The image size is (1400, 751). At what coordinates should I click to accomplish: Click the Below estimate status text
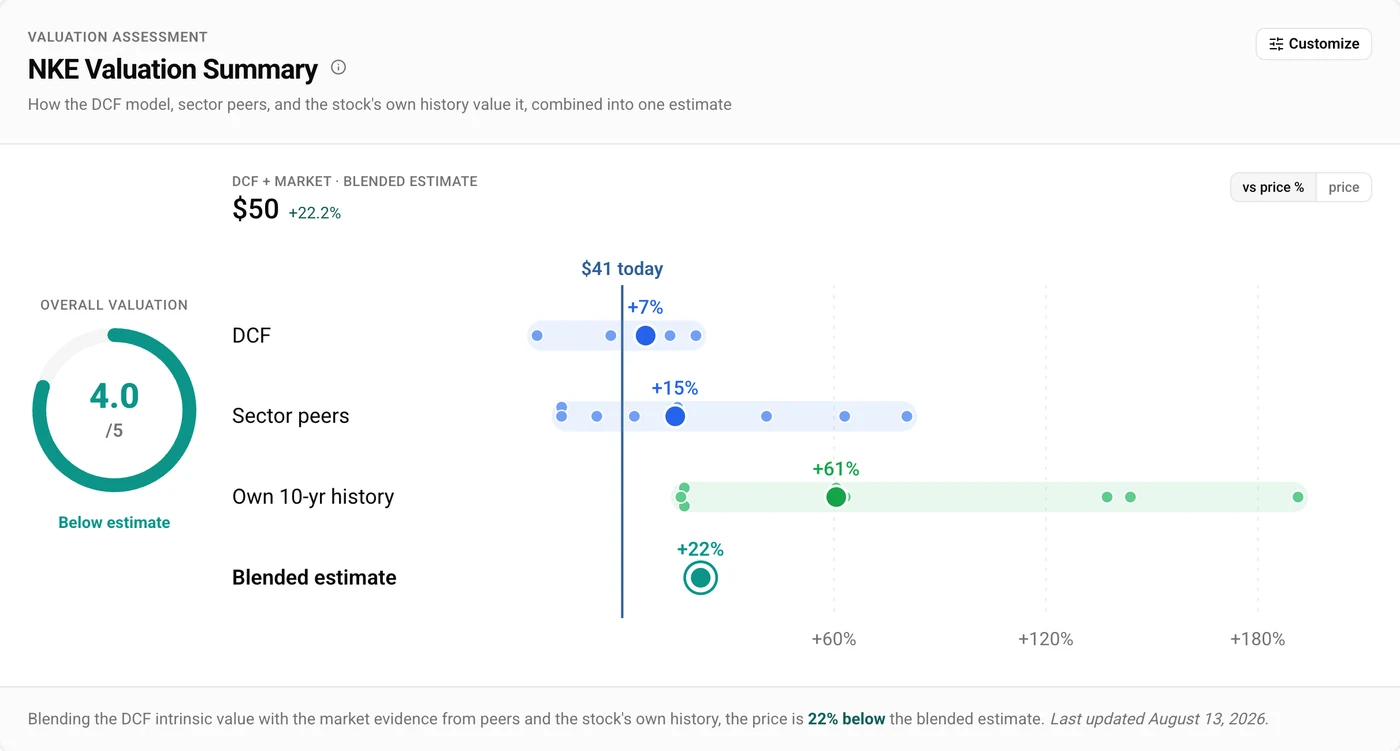point(114,523)
